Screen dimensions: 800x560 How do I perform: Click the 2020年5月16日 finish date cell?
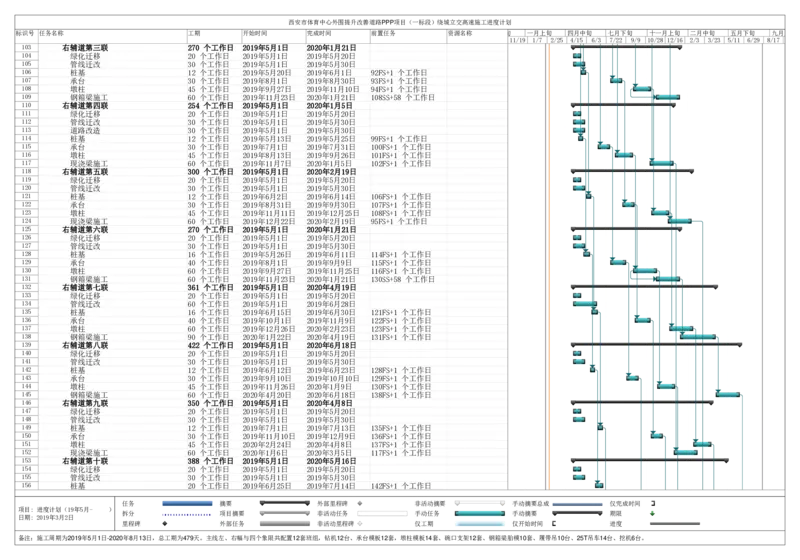(330, 460)
